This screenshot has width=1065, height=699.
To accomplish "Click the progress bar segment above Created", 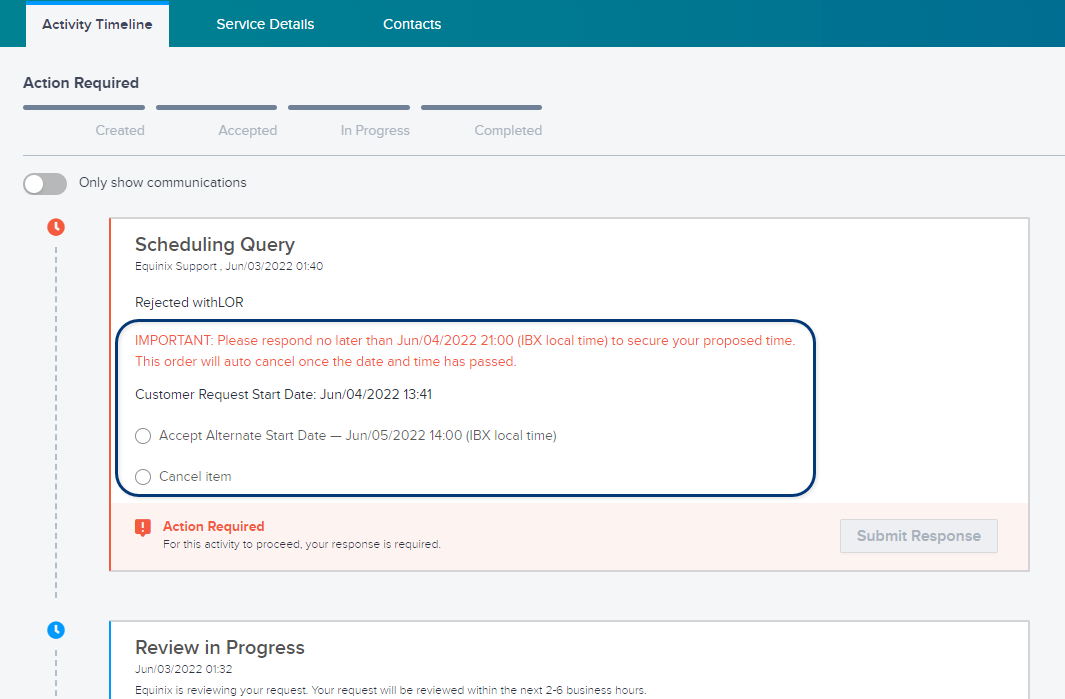I will click(x=84, y=107).
